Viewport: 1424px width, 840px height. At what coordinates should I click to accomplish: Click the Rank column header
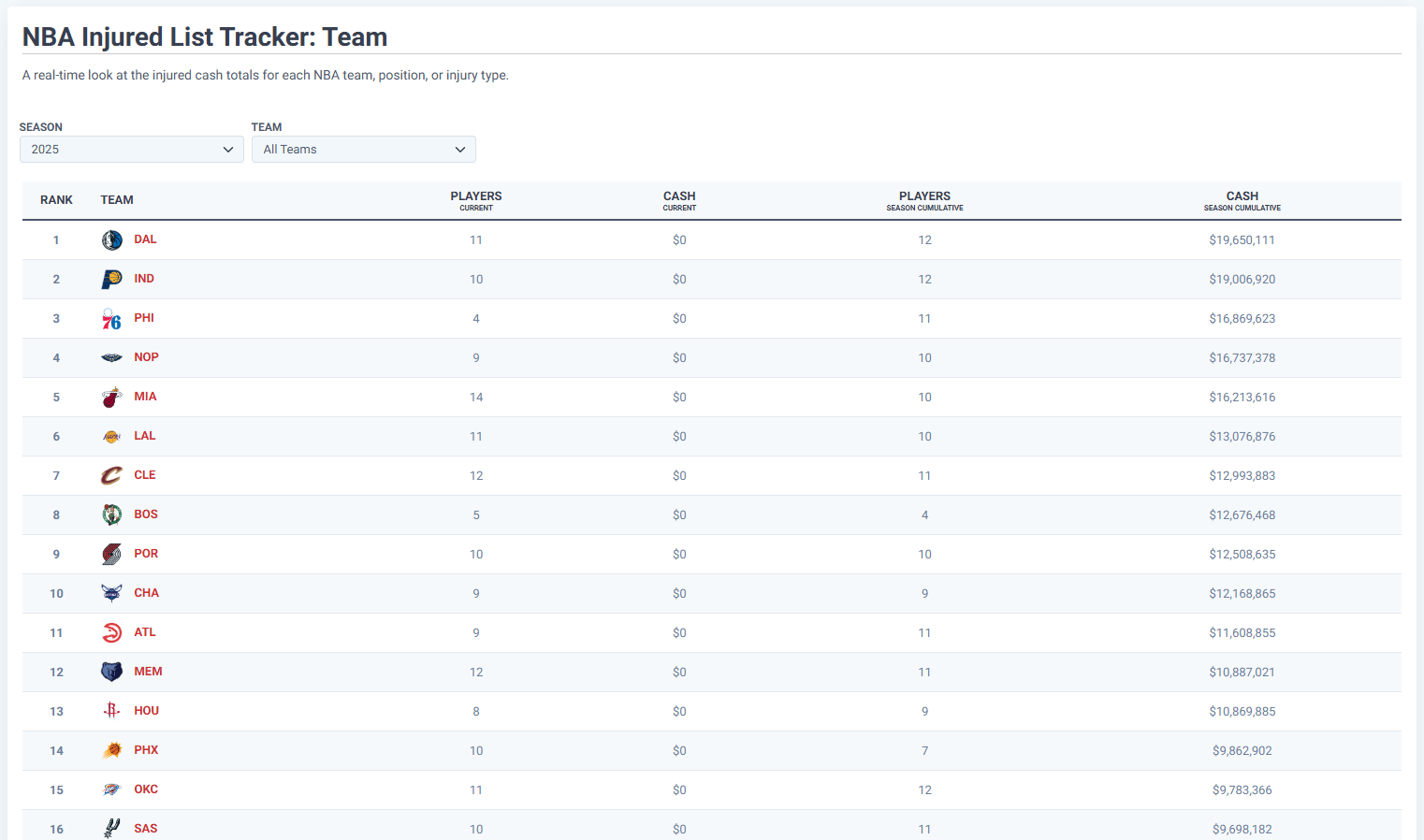click(56, 200)
